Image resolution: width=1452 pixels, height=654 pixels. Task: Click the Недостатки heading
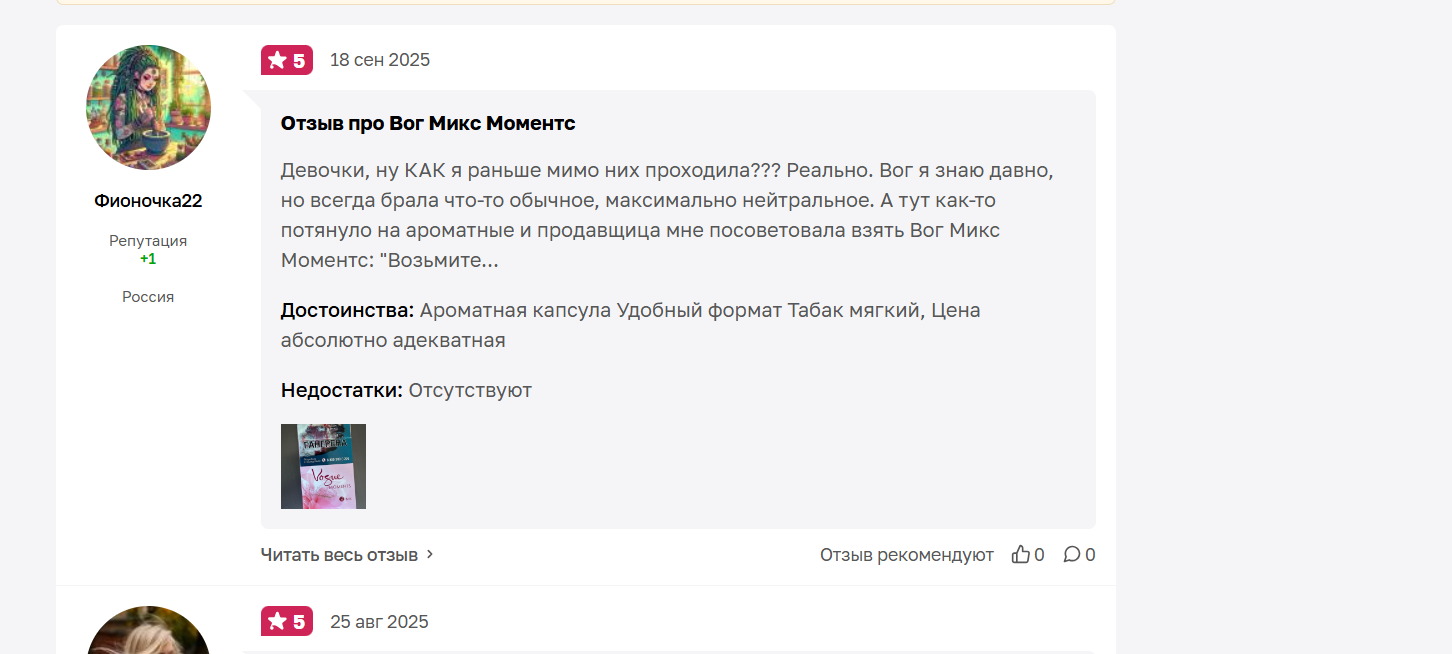(x=342, y=390)
